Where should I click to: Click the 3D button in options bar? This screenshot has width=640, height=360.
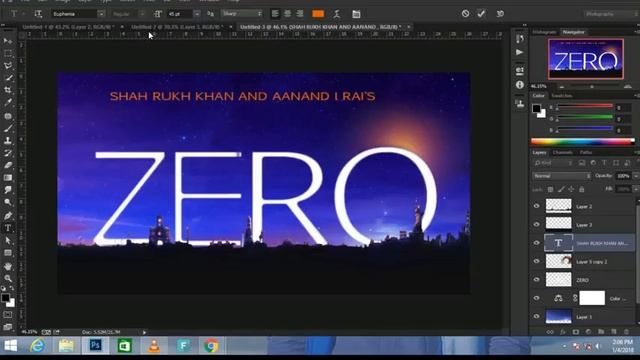point(500,13)
